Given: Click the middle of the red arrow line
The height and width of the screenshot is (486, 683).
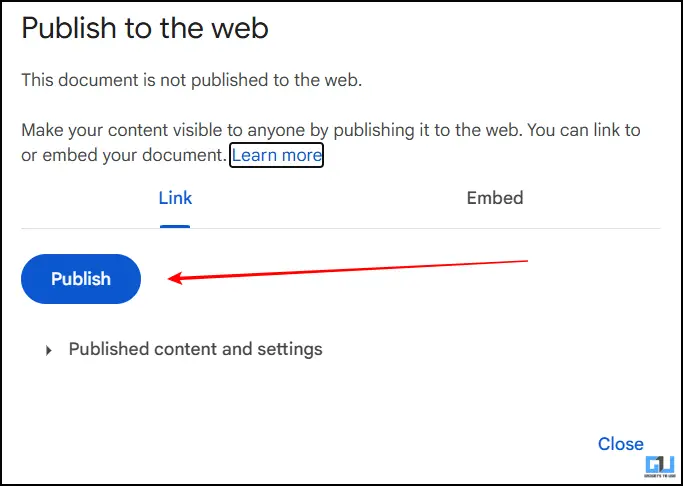Looking at the screenshot, I should [x=350, y=270].
